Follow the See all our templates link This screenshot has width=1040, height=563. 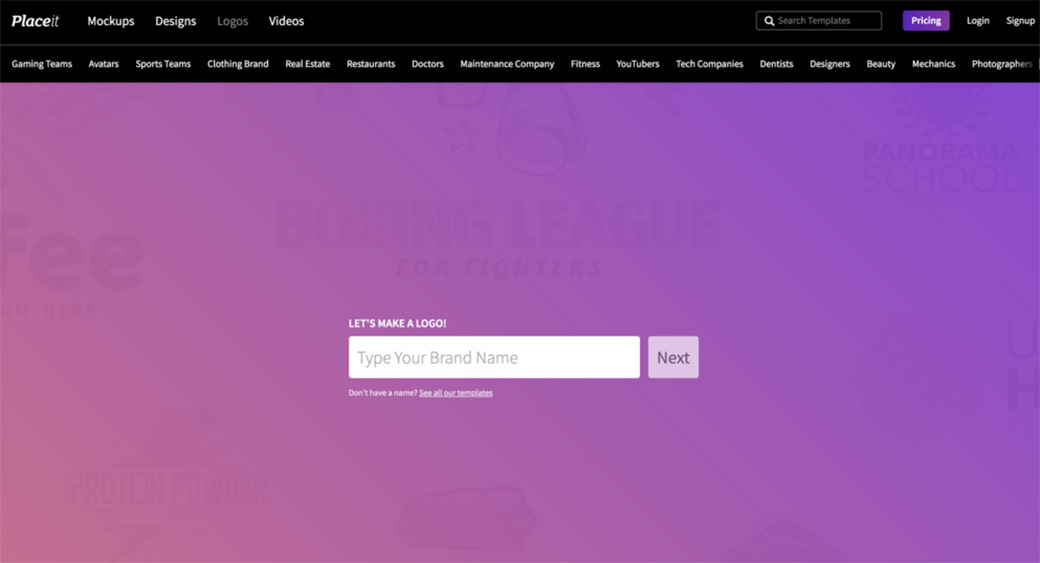455,393
